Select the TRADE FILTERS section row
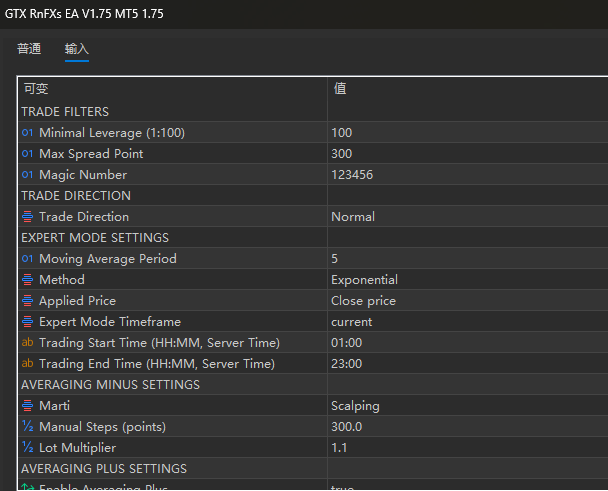Image resolution: width=608 pixels, height=491 pixels. click(313, 112)
